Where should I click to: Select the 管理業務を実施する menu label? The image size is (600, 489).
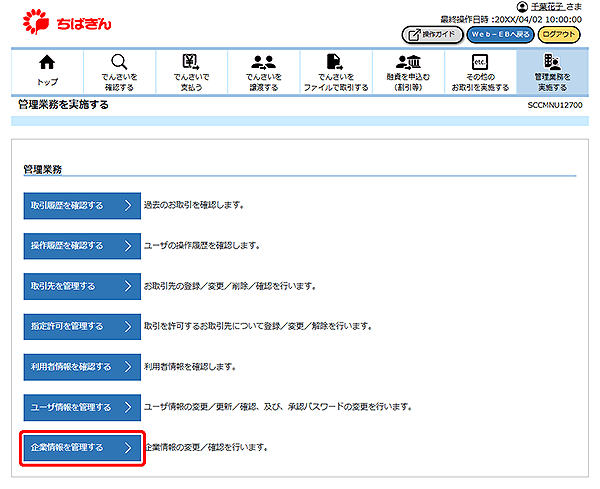[x=552, y=82]
